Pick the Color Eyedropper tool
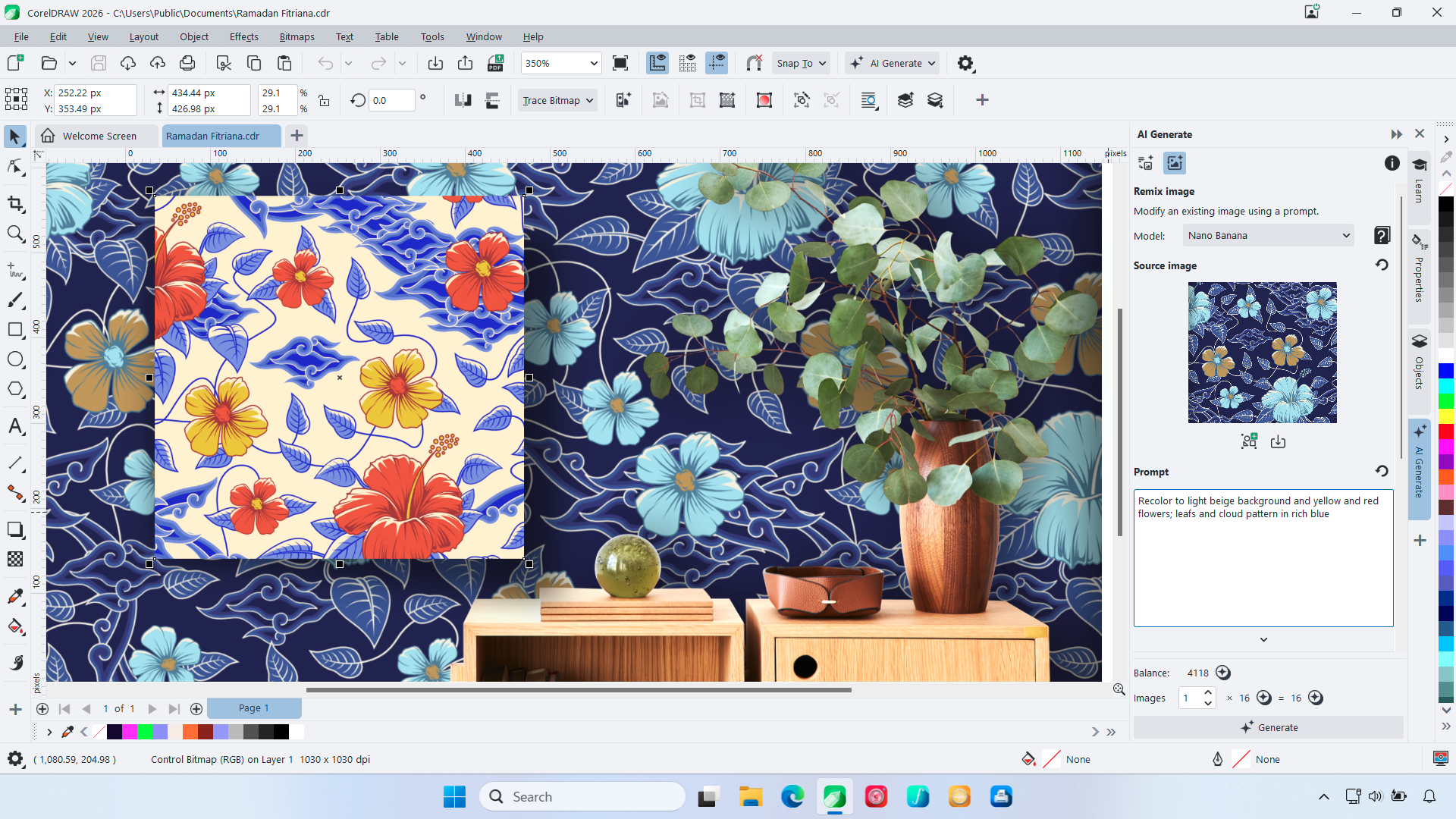This screenshot has height=819, width=1456. pyautogui.click(x=15, y=596)
